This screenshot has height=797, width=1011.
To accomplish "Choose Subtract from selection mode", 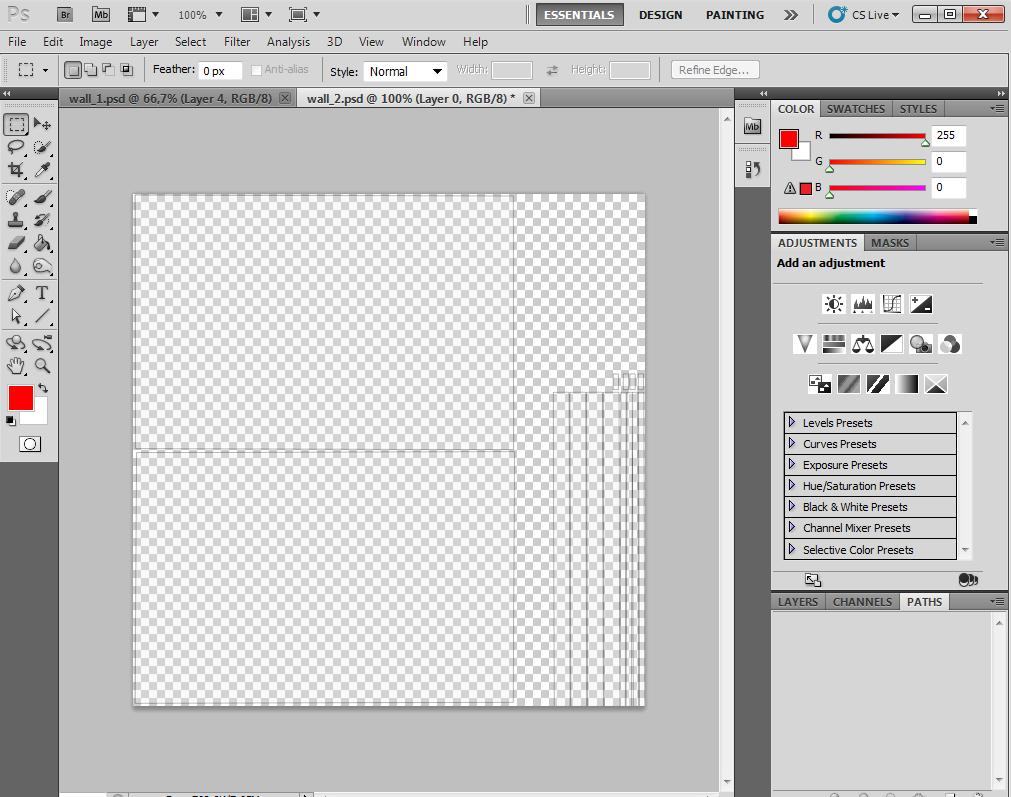I will tap(108, 70).
